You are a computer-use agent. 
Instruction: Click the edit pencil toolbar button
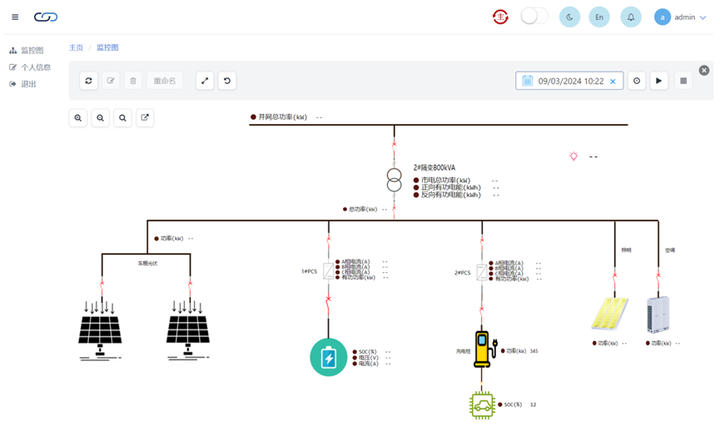[111, 81]
